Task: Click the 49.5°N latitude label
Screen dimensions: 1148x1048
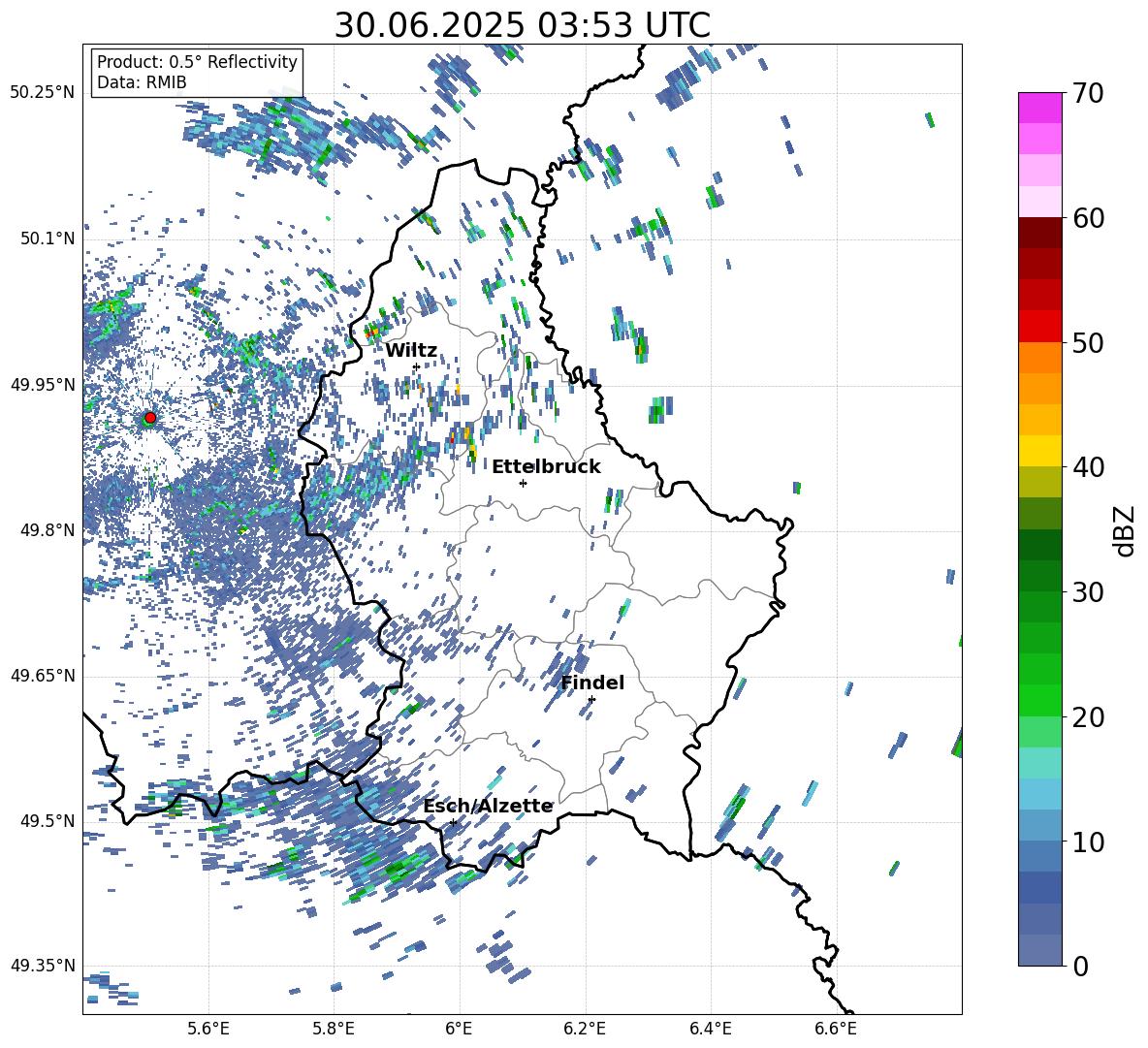Action: pyautogui.click(x=48, y=820)
